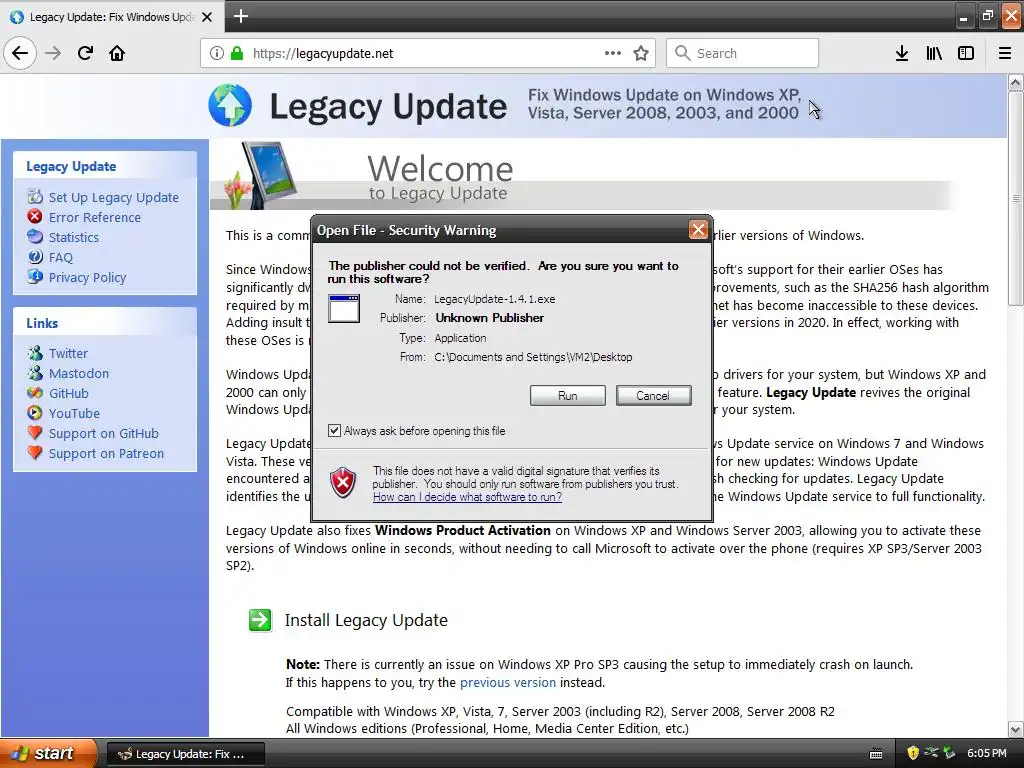Click Cancel in the Security Warning dialog
1024x768 pixels.
tap(653, 395)
